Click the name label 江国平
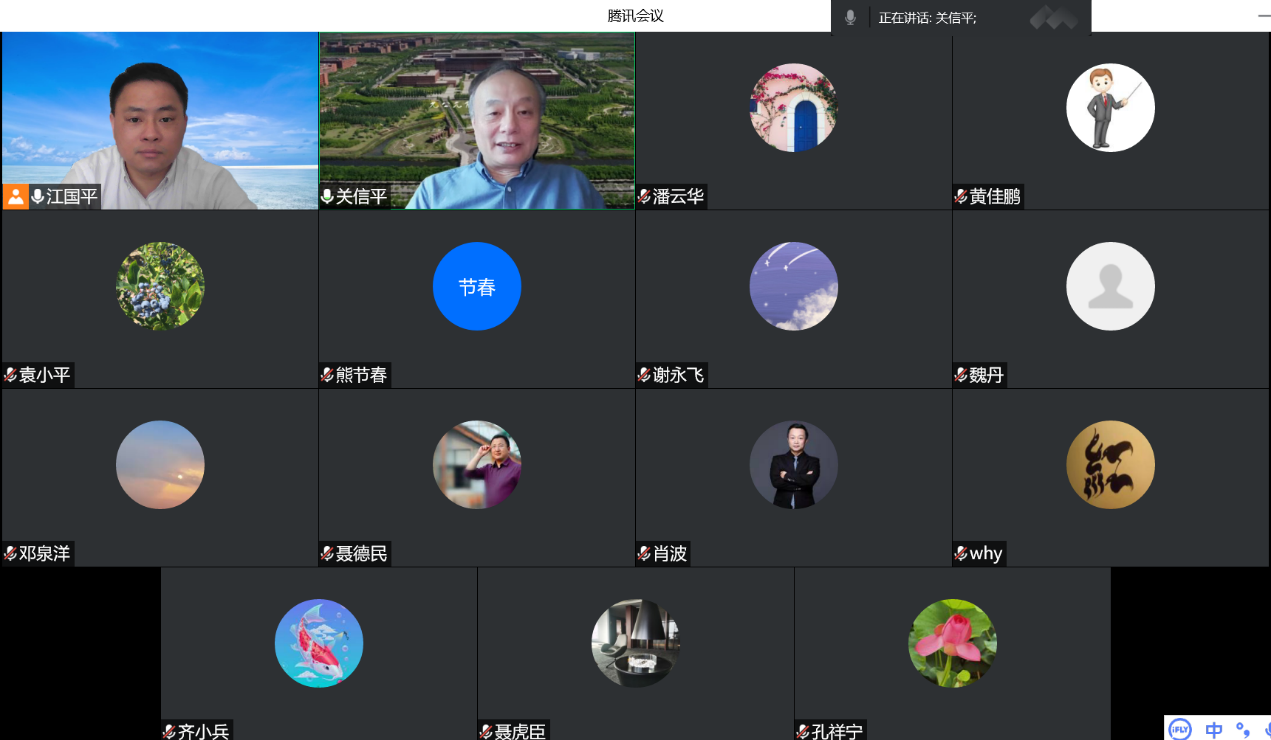This screenshot has height=740, width=1271. [x=72, y=197]
